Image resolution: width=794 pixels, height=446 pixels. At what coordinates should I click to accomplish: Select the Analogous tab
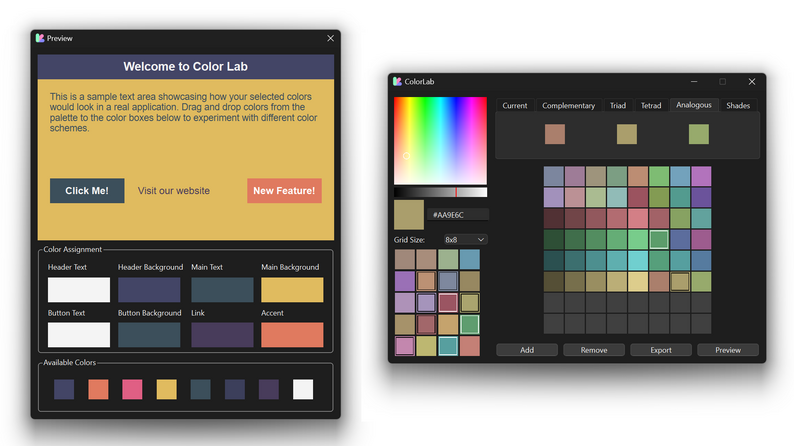point(694,105)
